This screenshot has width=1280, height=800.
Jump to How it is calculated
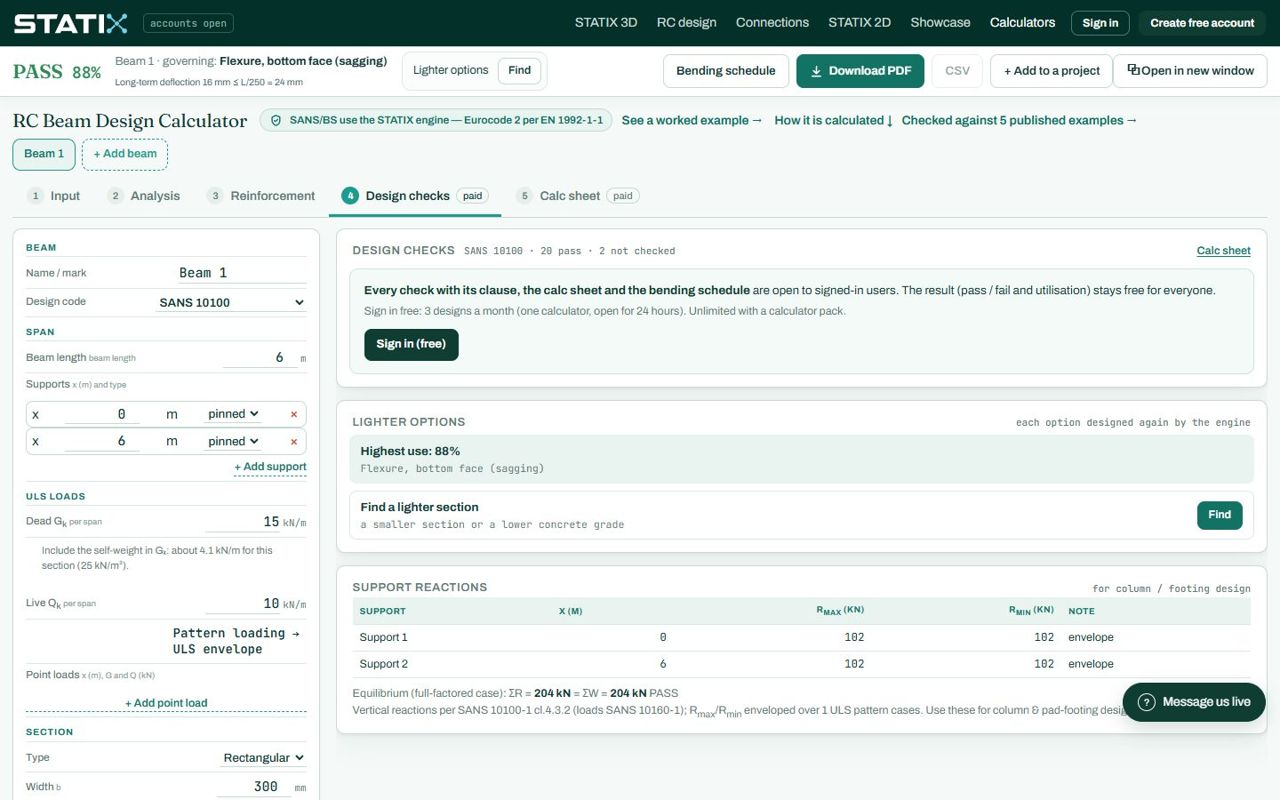pyautogui.click(x=834, y=120)
